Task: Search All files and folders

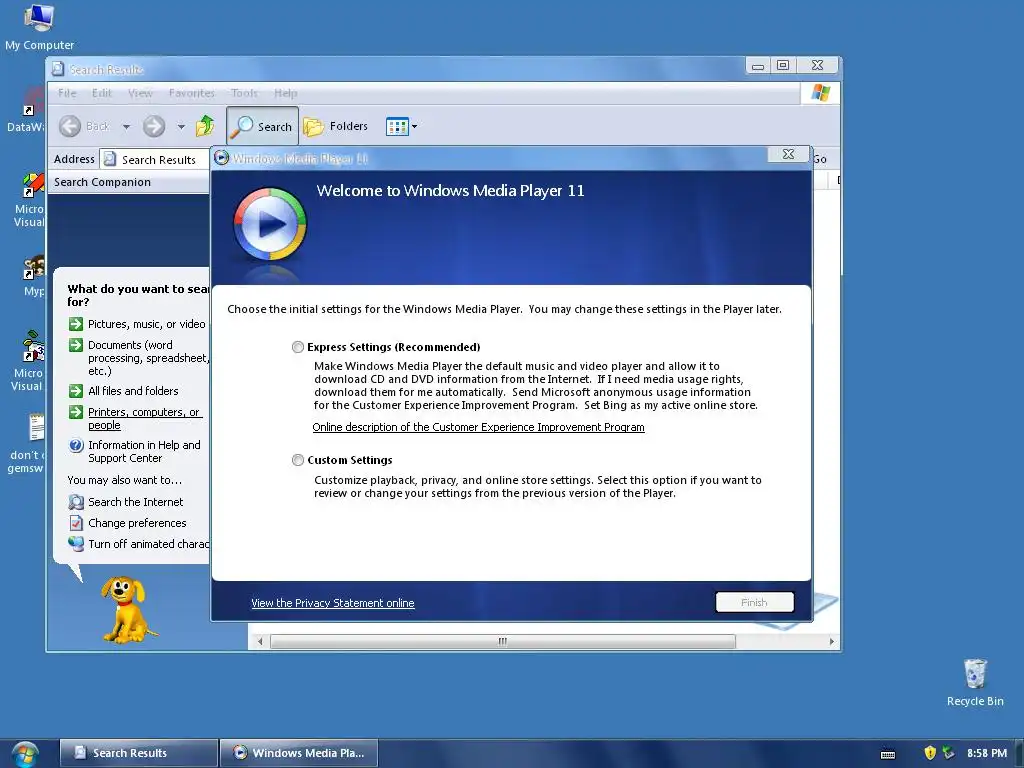Action: pos(133,391)
